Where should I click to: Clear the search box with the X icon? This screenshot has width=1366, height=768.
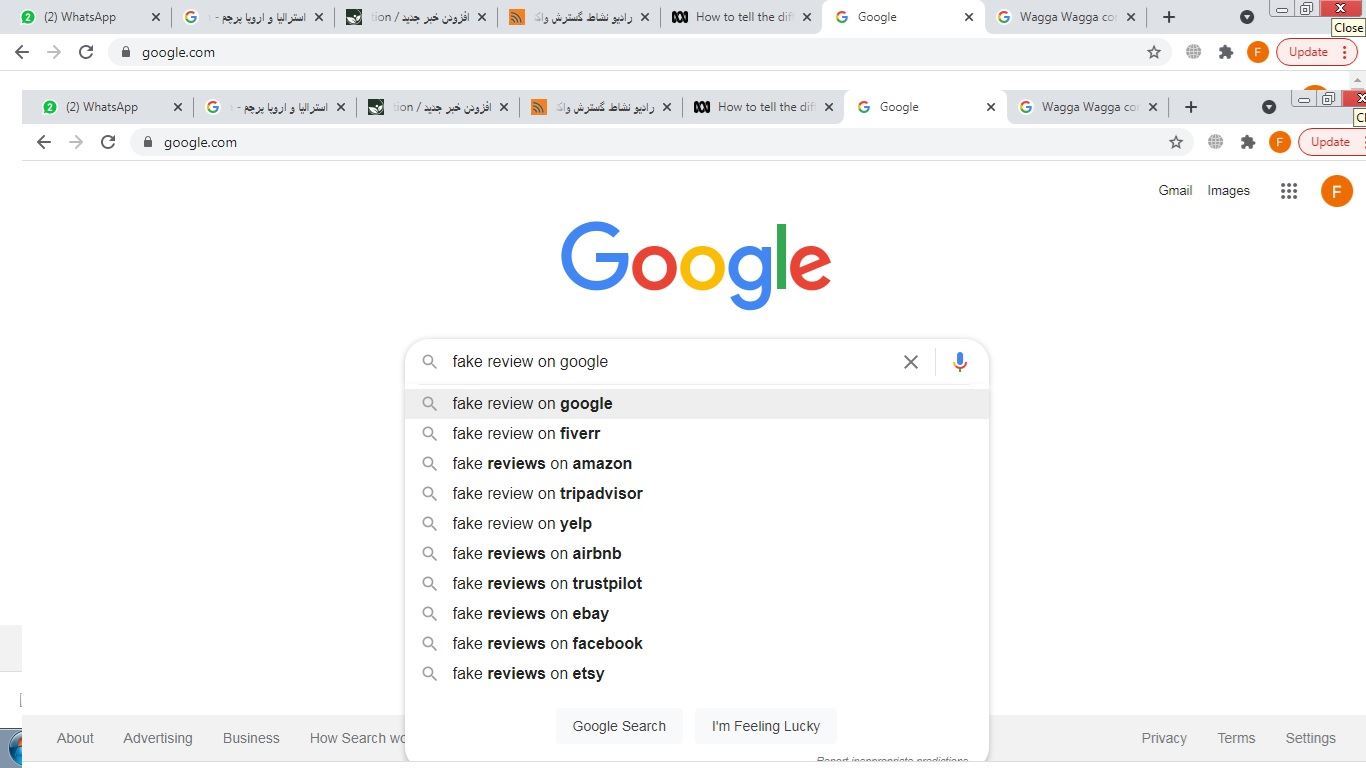(911, 362)
